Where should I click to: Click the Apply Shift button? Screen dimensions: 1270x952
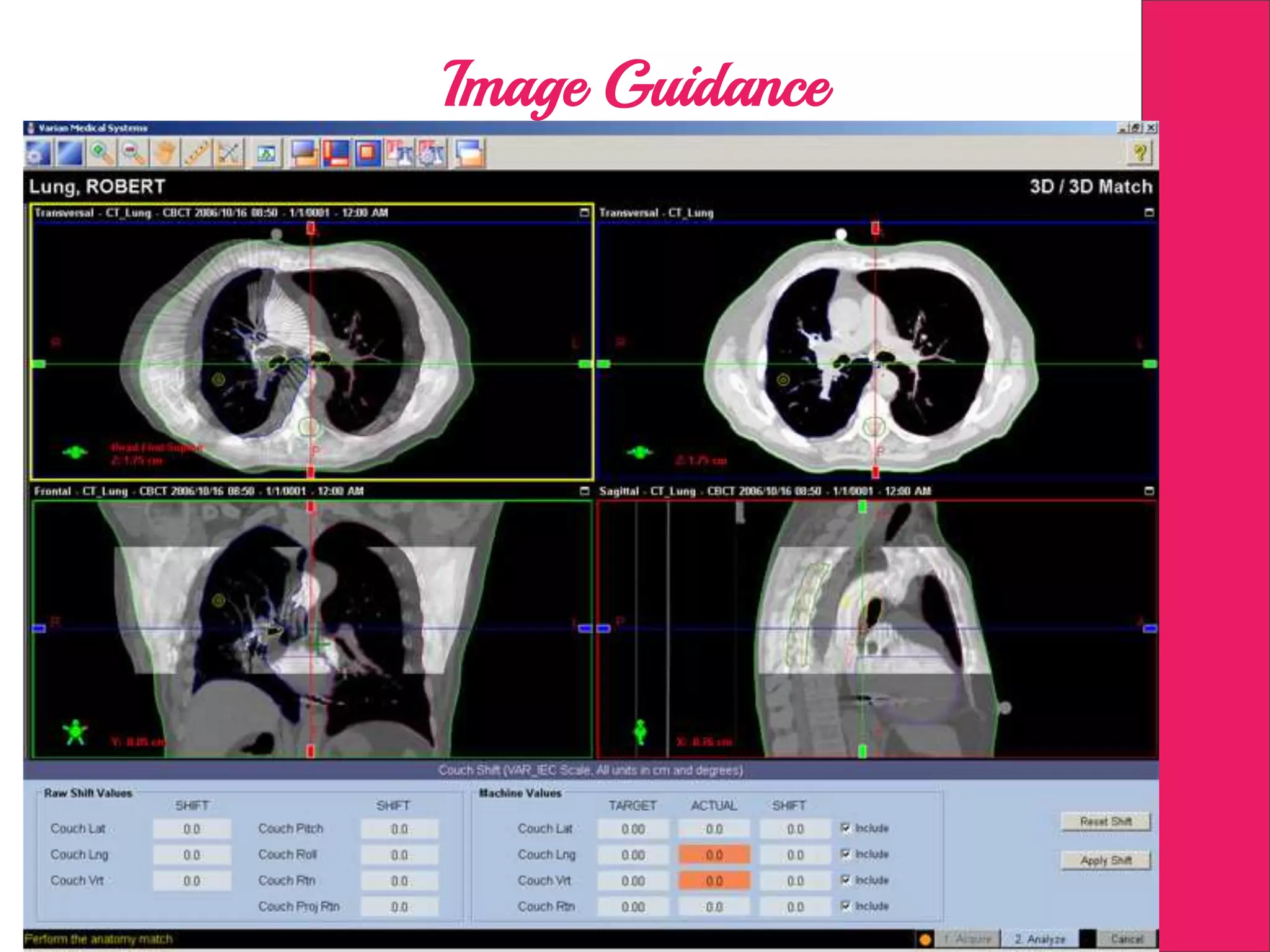1106,860
